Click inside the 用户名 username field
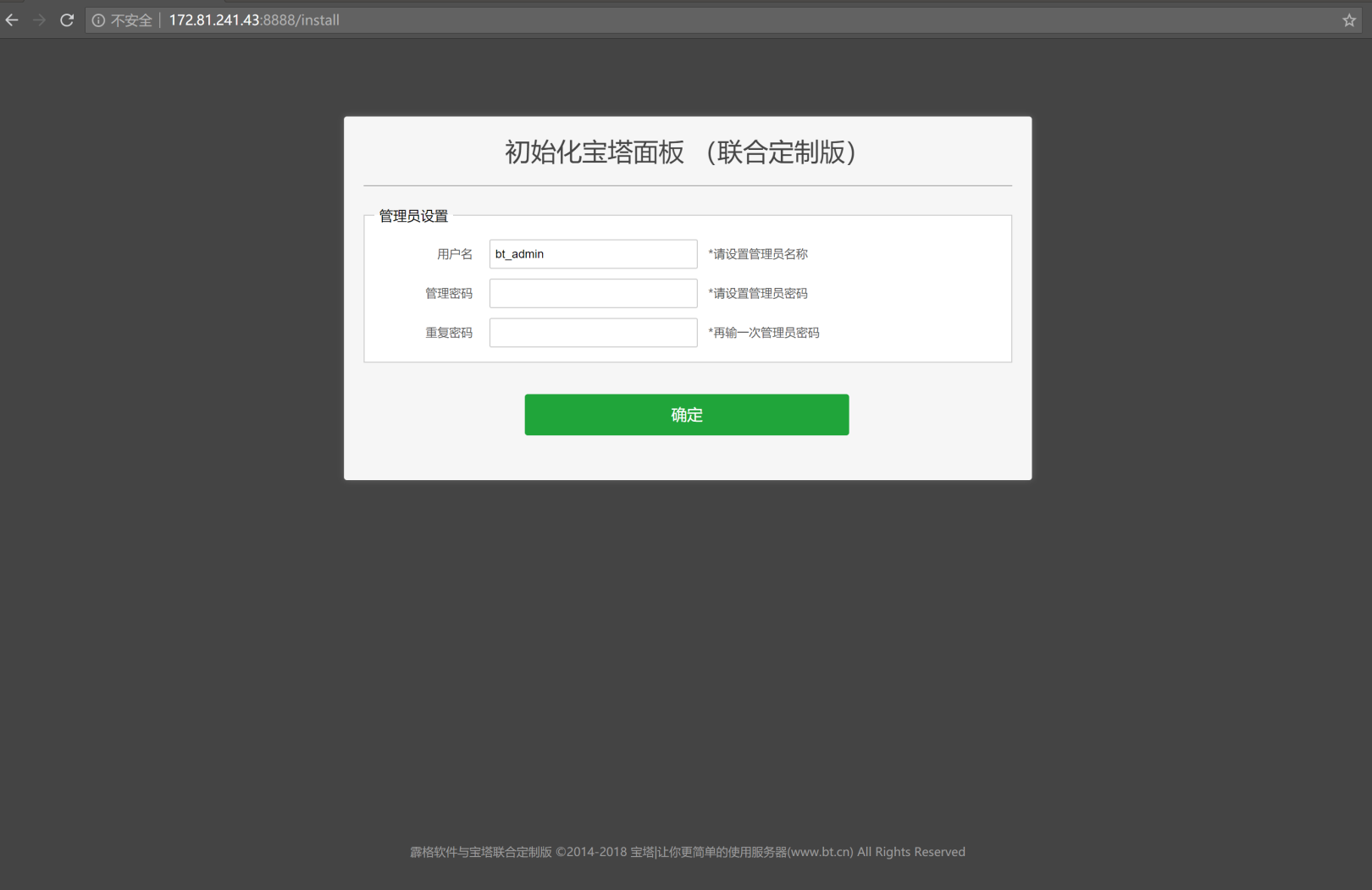Image resolution: width=1372 pixels, height=890 pixels. (x=593, y=253)
